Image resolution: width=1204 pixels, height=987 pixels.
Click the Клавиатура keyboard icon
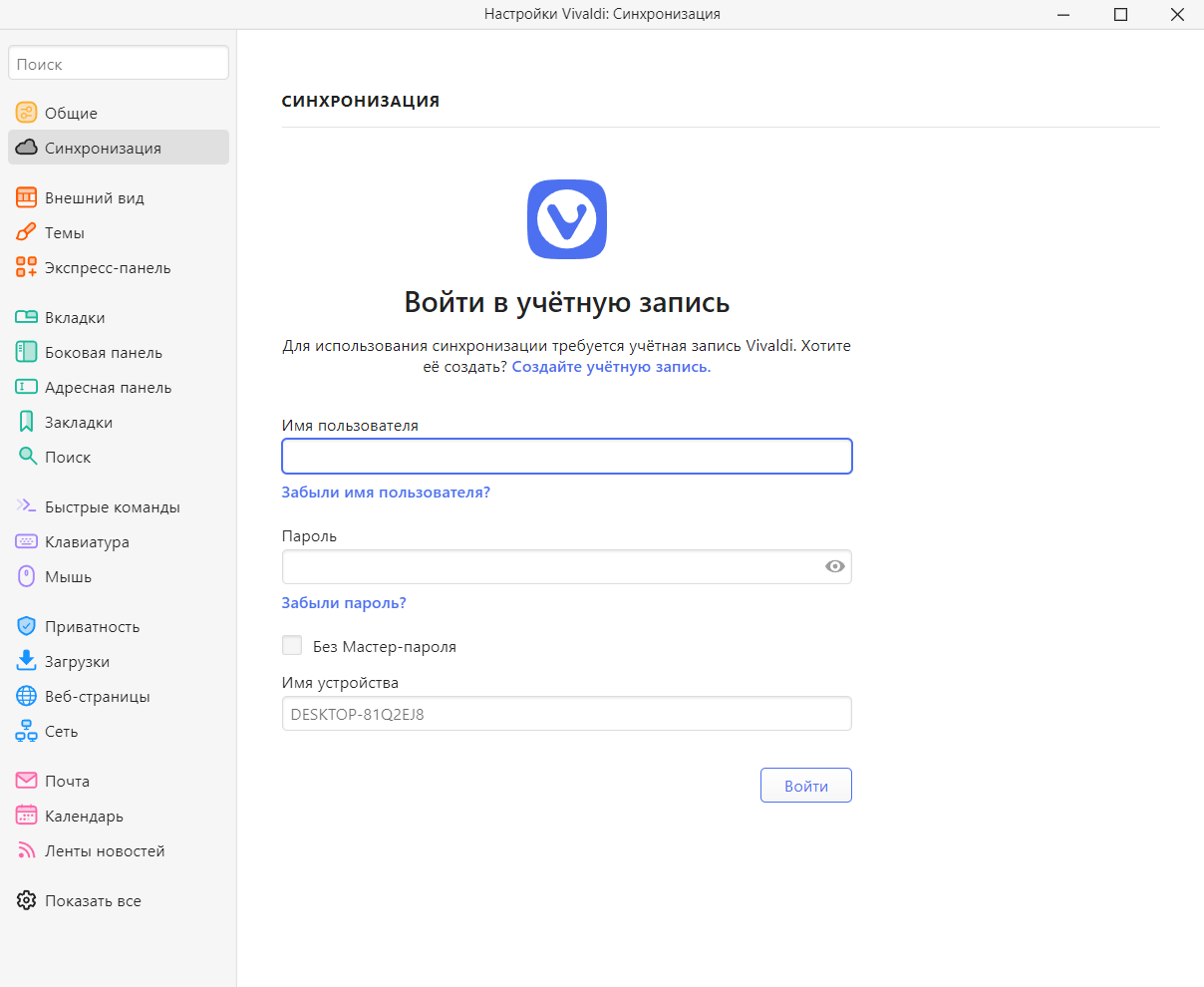point(26,541)
